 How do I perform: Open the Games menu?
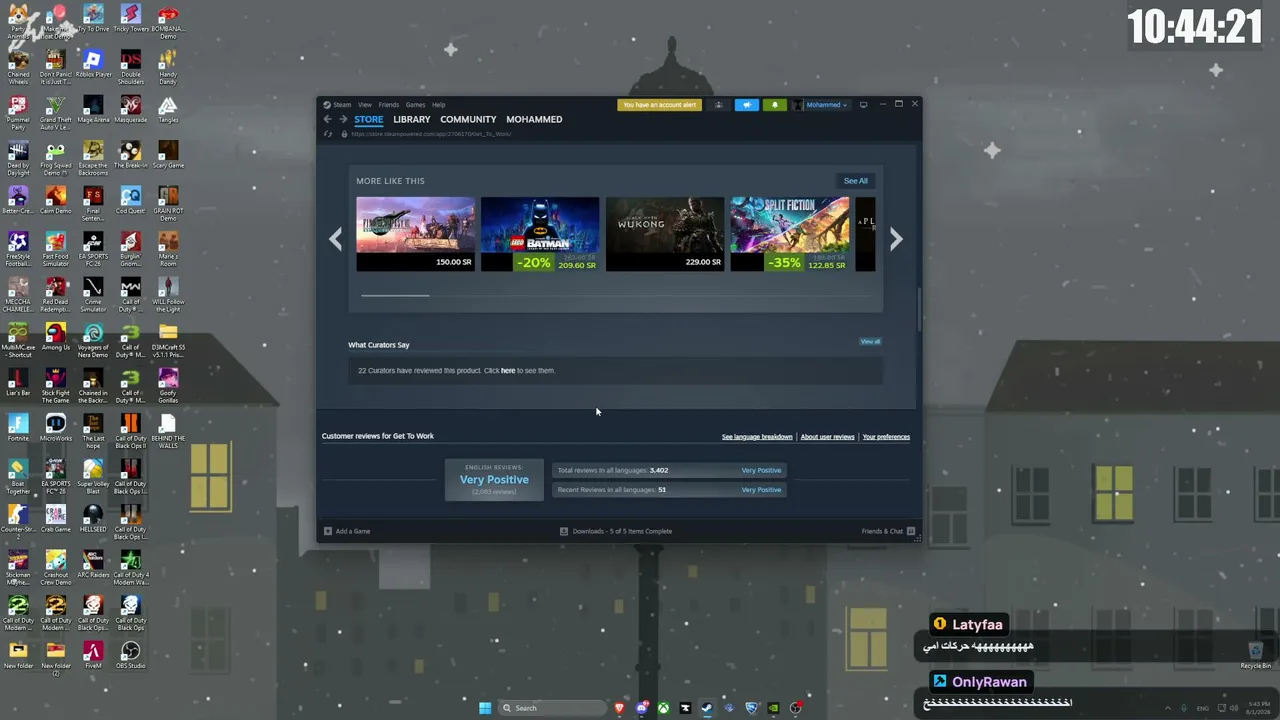tap(415, 104)
